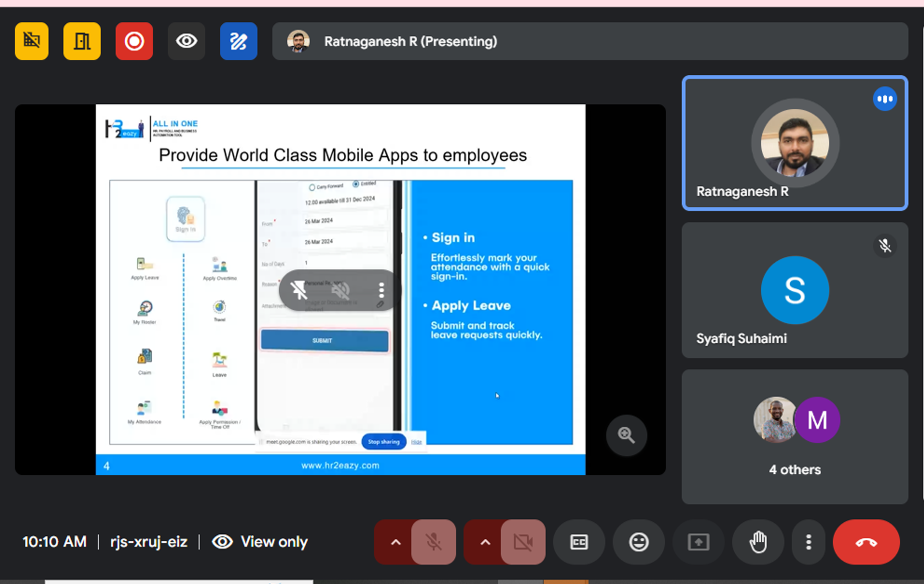Toggle closed captions
Image resolution: width=924 pixels, height=584 pixels.
pos(579,542)
